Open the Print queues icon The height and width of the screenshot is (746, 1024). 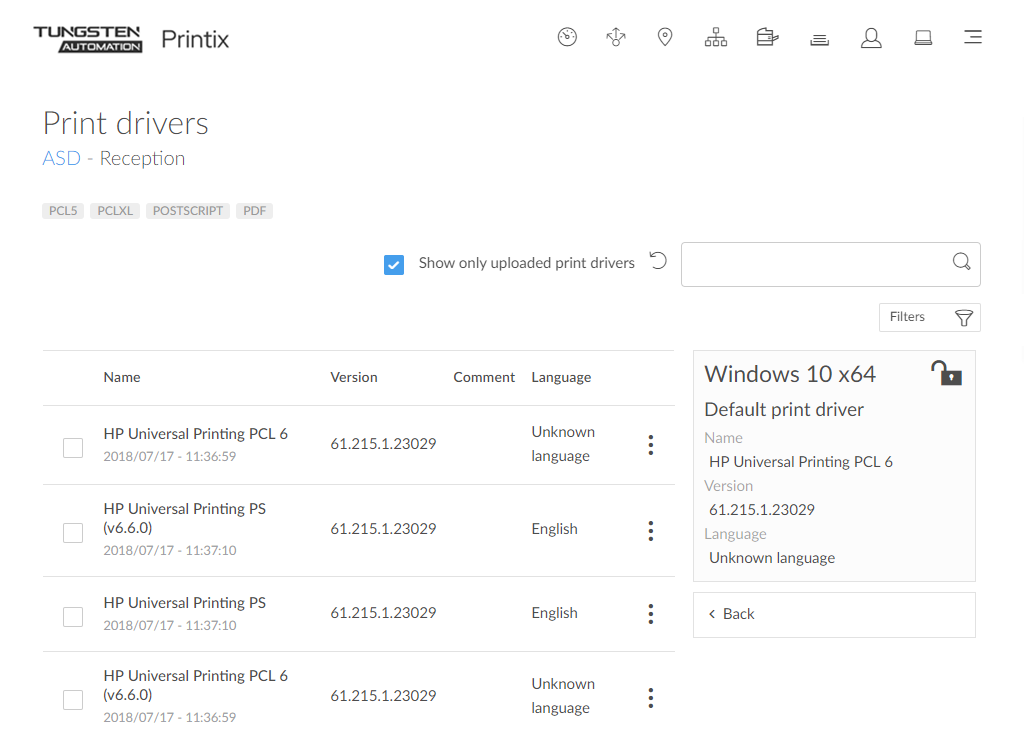[x=767, y=38]
